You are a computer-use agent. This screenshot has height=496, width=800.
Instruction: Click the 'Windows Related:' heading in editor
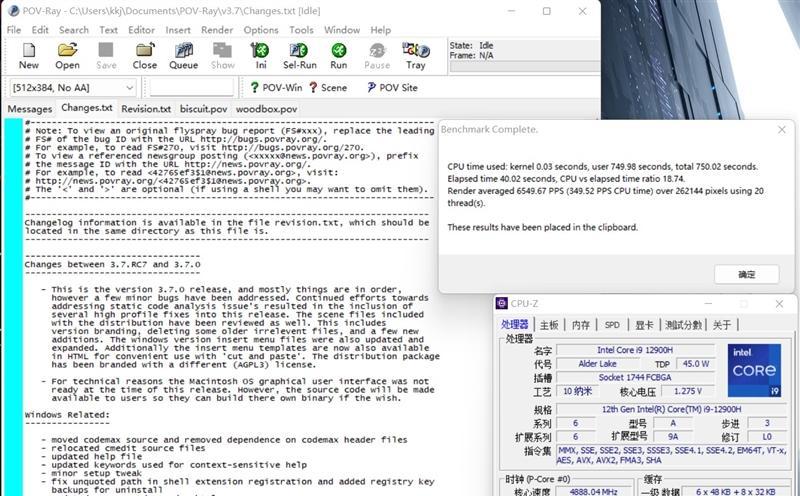(67, 415)
